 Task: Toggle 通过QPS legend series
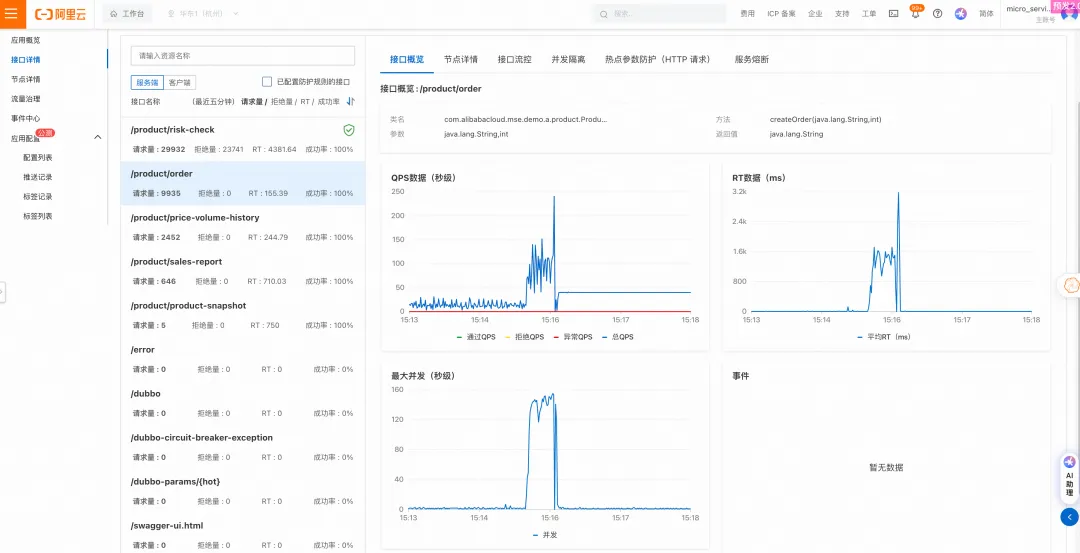[475, 337]
